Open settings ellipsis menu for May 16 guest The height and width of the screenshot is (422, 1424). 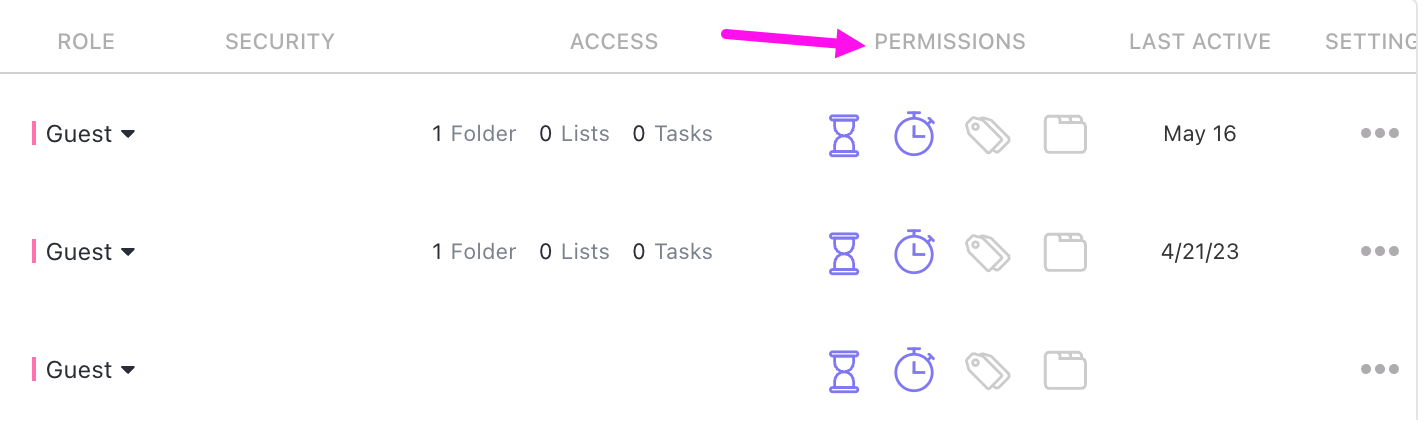1379,134
